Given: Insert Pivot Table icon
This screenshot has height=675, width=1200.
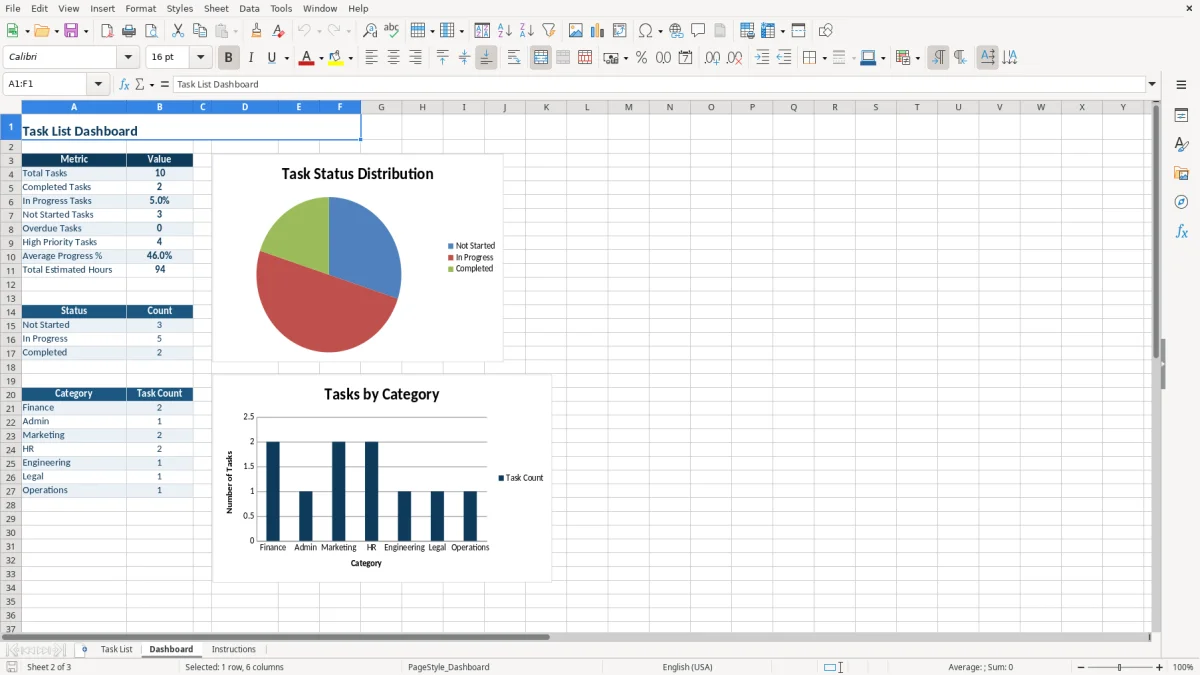Looking at the screenshot, I should pyautogui.click(x=620, y=31).
